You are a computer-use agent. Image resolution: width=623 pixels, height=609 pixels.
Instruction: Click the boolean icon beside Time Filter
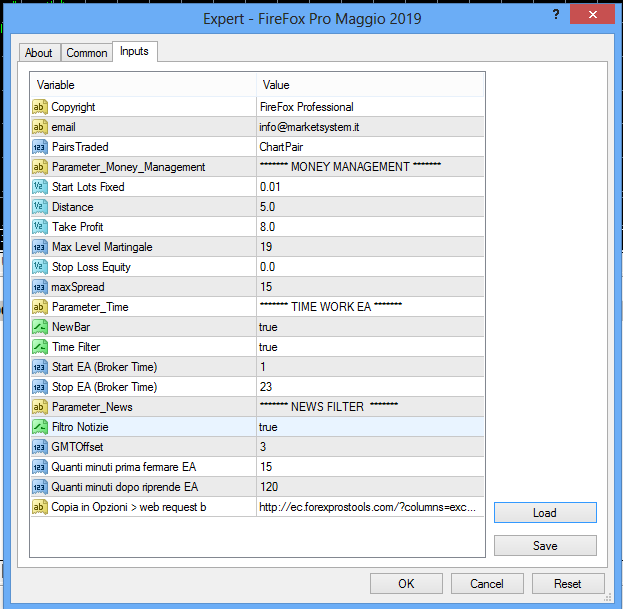40,347
